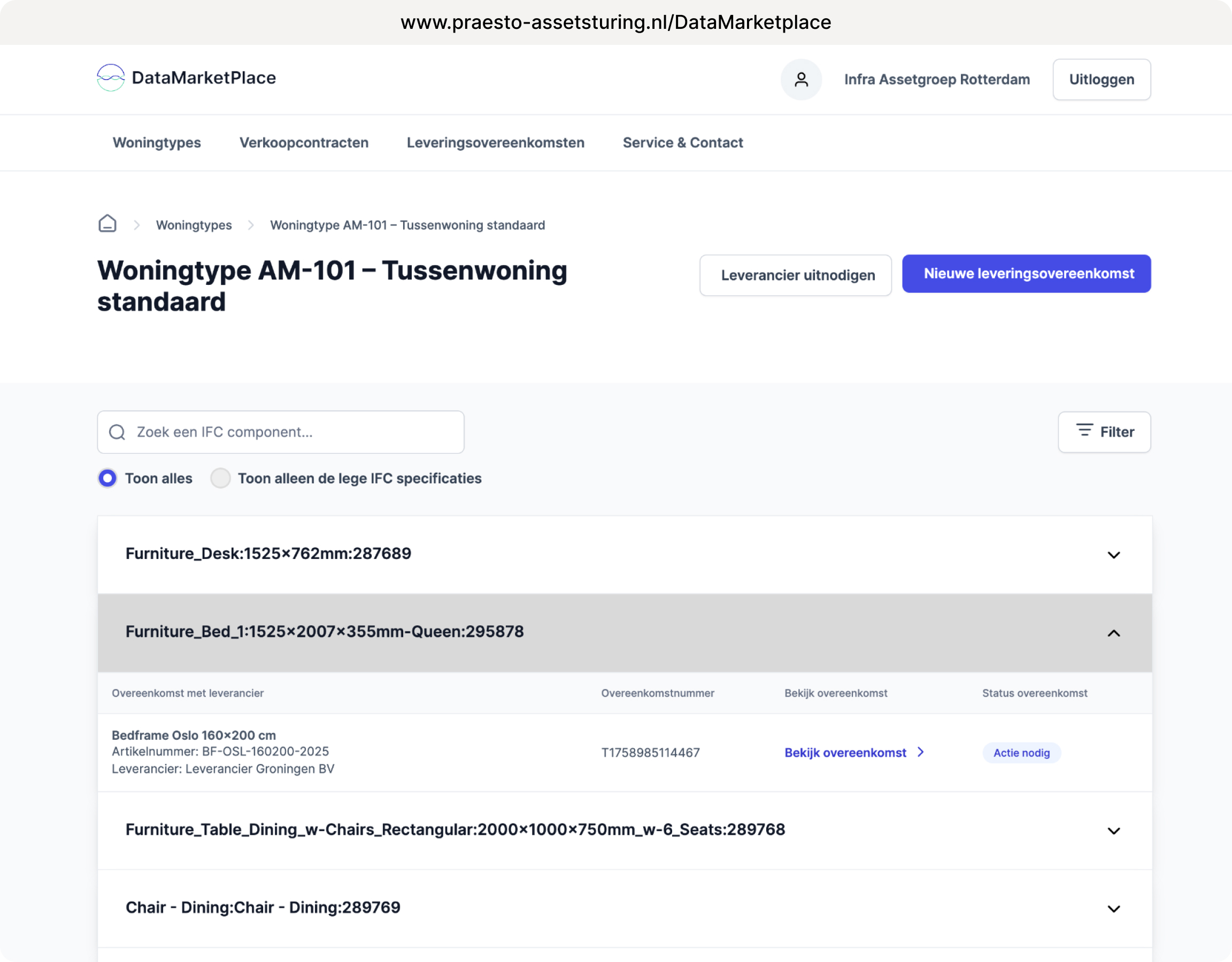Open the Bekijk overeenkomst link
This screenshot has height=962, width=1232.
click(845, 753)
